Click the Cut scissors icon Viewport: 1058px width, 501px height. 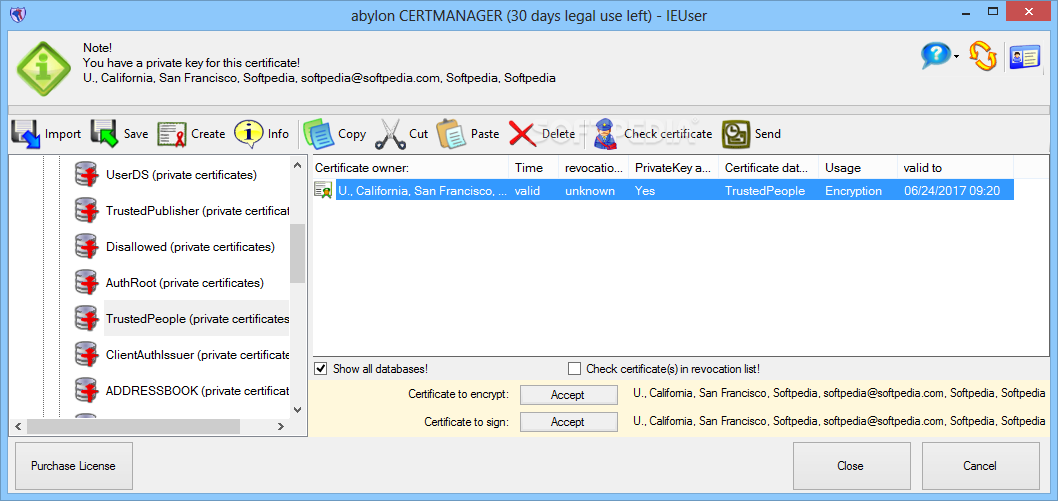click(x=389, y=134)
